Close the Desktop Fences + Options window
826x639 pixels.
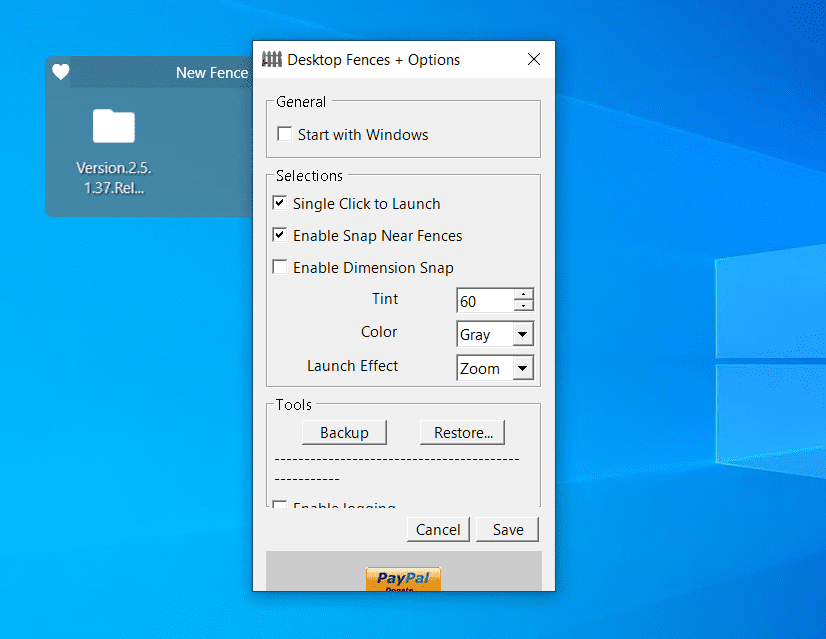[x=534, y=60]
